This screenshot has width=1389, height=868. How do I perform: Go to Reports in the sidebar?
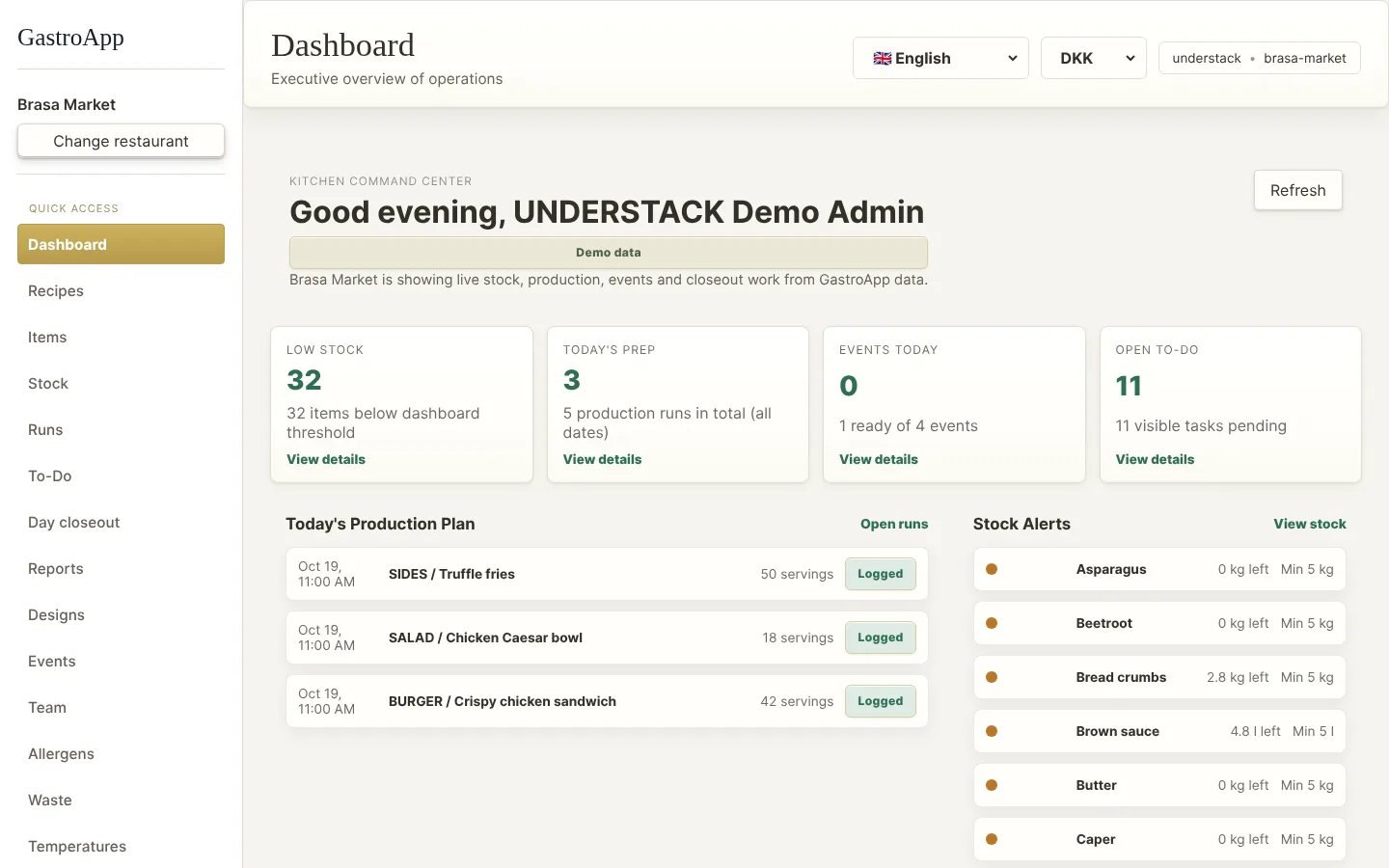[x=121, y=568]
